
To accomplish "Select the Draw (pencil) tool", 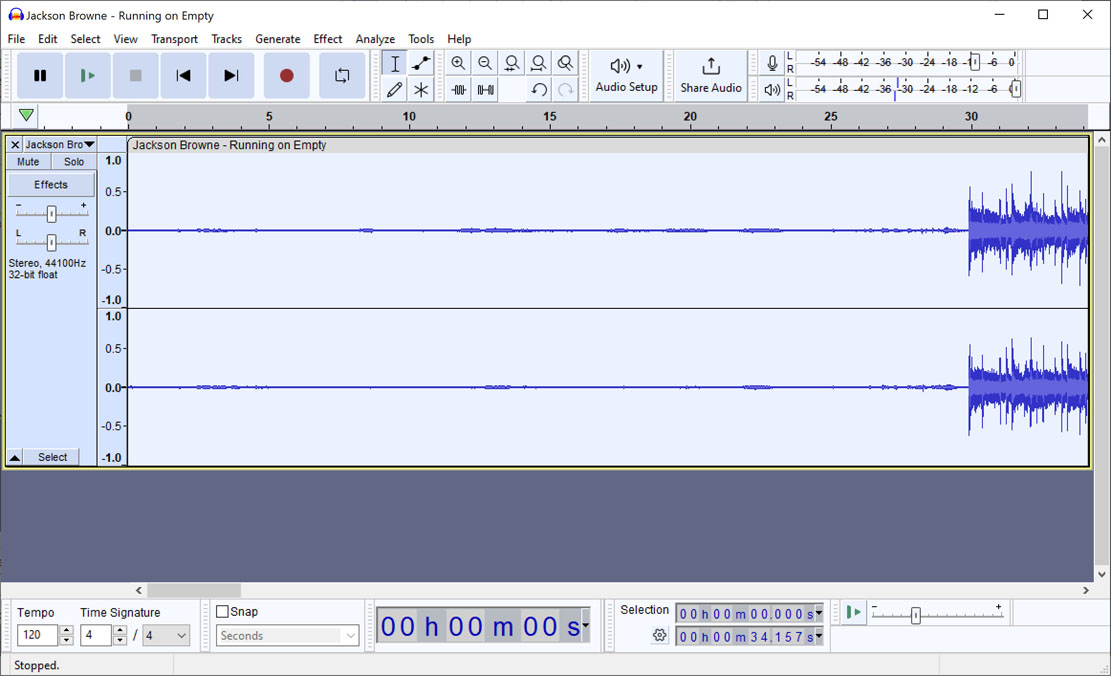I will click(395, 89).
